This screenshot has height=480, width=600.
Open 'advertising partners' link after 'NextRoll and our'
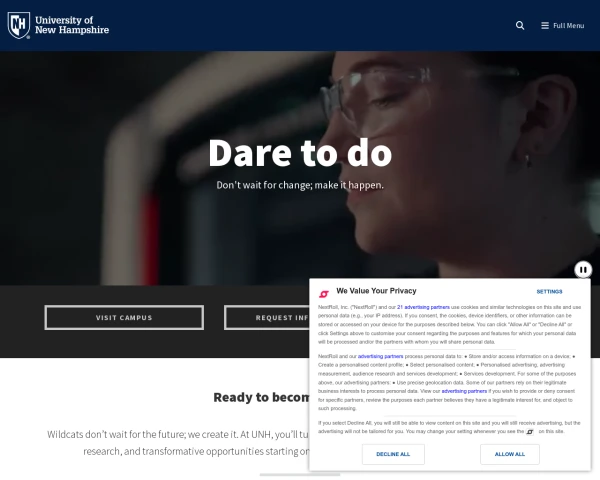click(x=380, y=356)
